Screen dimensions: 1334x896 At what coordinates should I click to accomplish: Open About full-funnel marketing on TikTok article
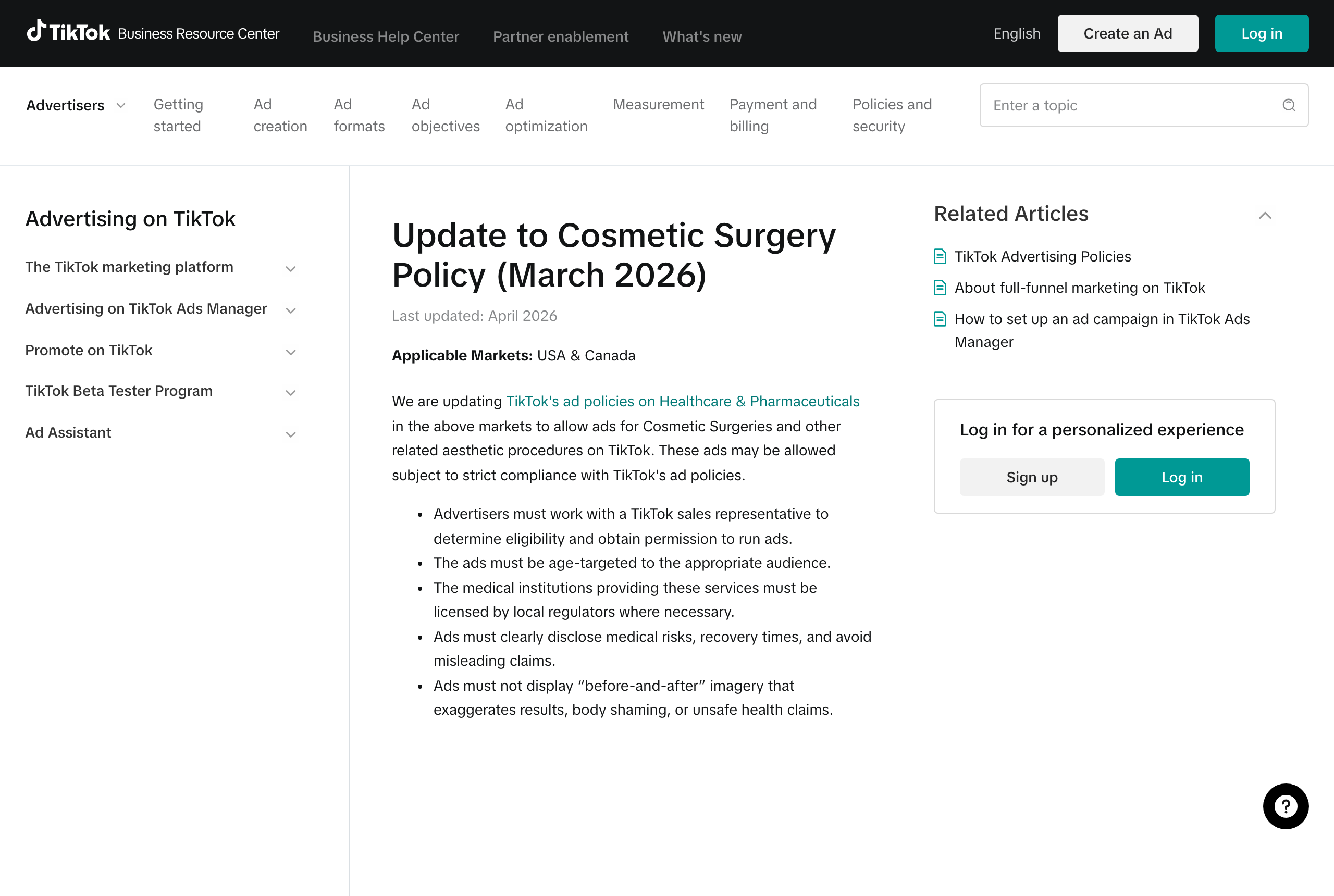point(1080,288)
